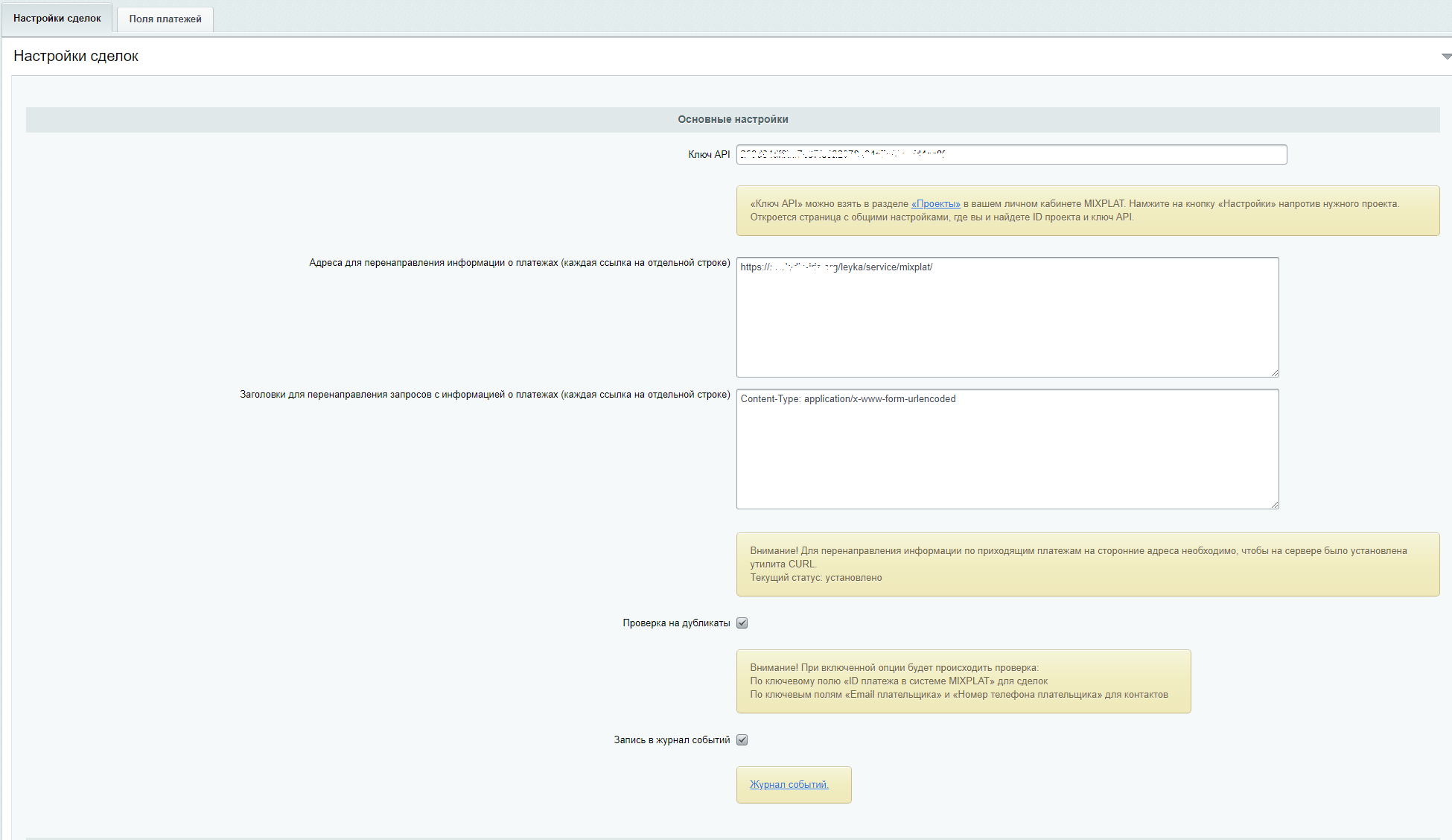Disable the Запись в журнал событий checkbox

click(x=742, y=740)
